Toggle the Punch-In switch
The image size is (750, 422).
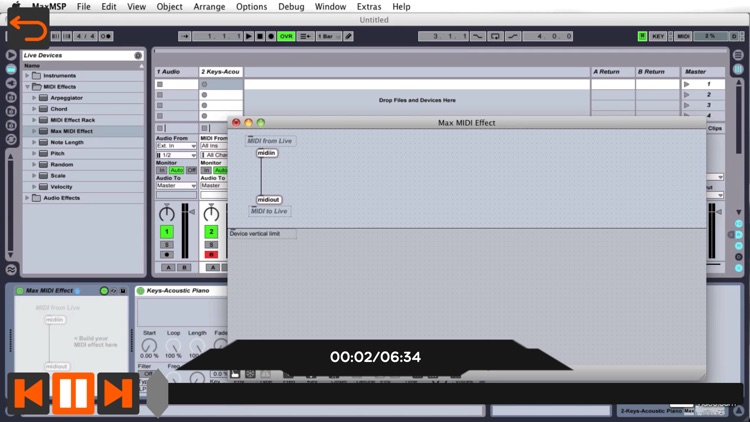pyautogui.click(x=477, y=36)
